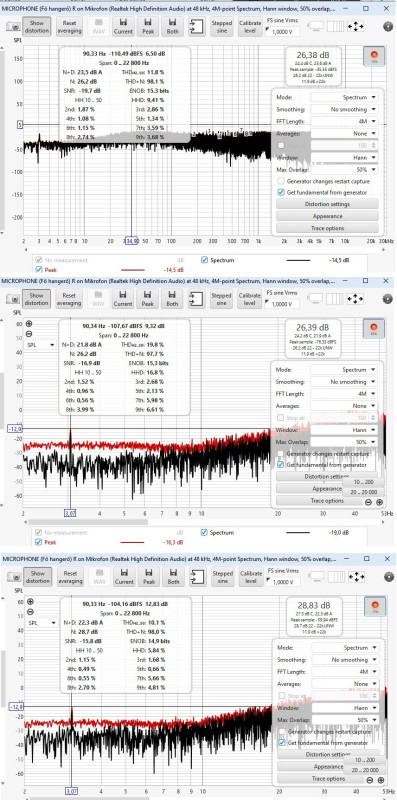This screenshot has width=397, height=800.
Task: Click the plus zoom icon beside Trace options in the 28,83 dB window
Action: tap(381, 780)
